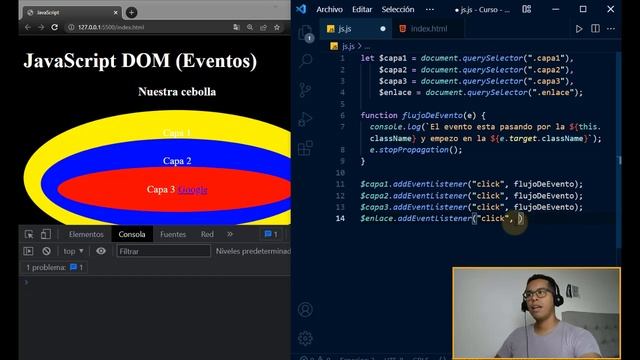
Task: Clear the console
Action: pos(47,251)
